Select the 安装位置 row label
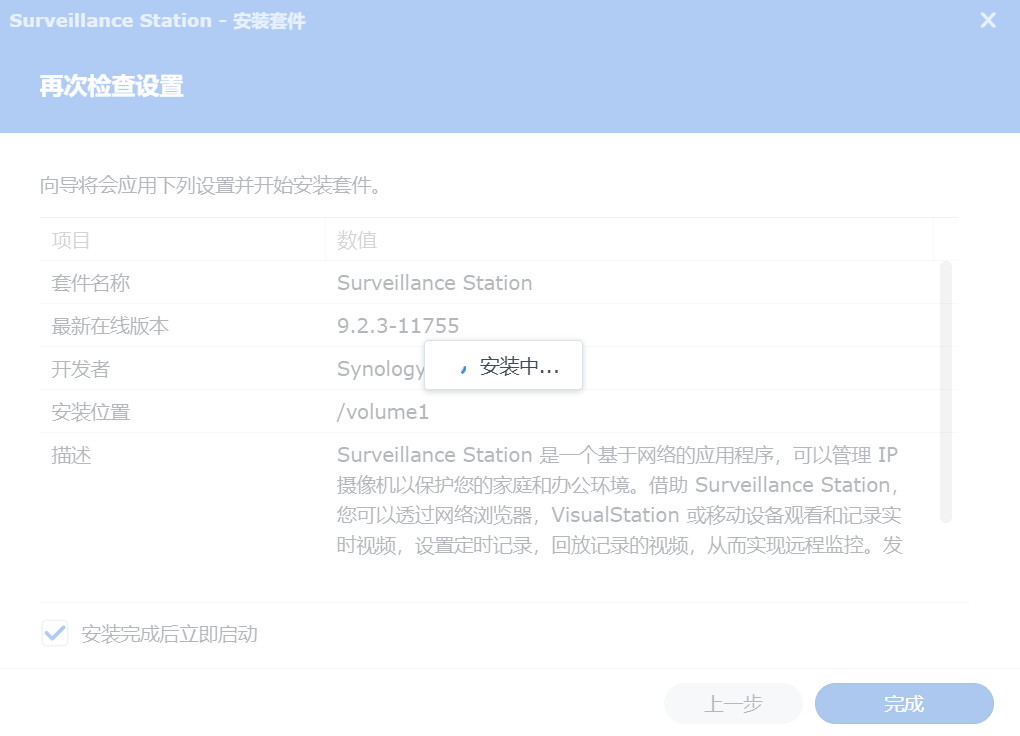 [x=91, y=412]
